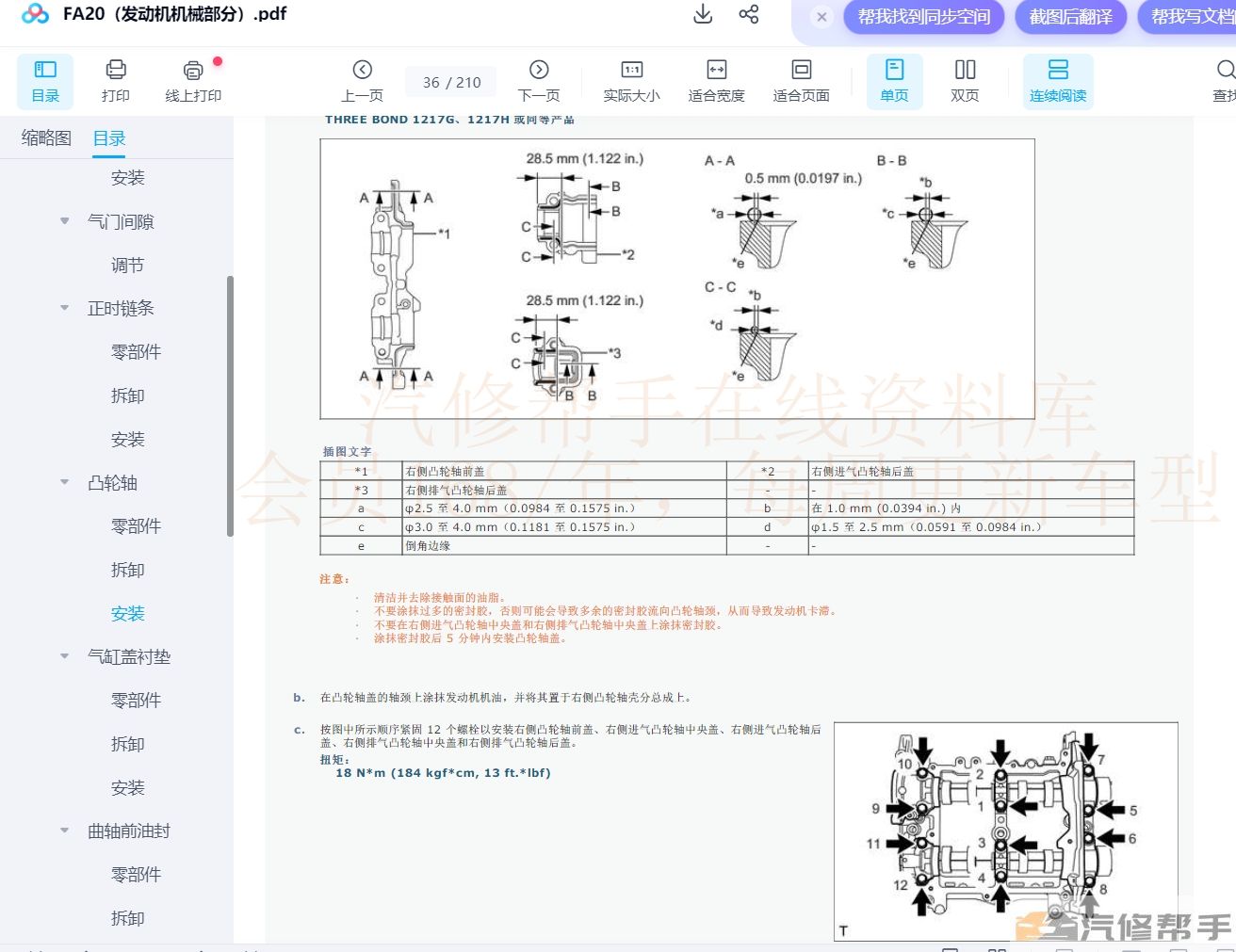
Task: Open 正时链条 chapter
Action: [121, 308]
